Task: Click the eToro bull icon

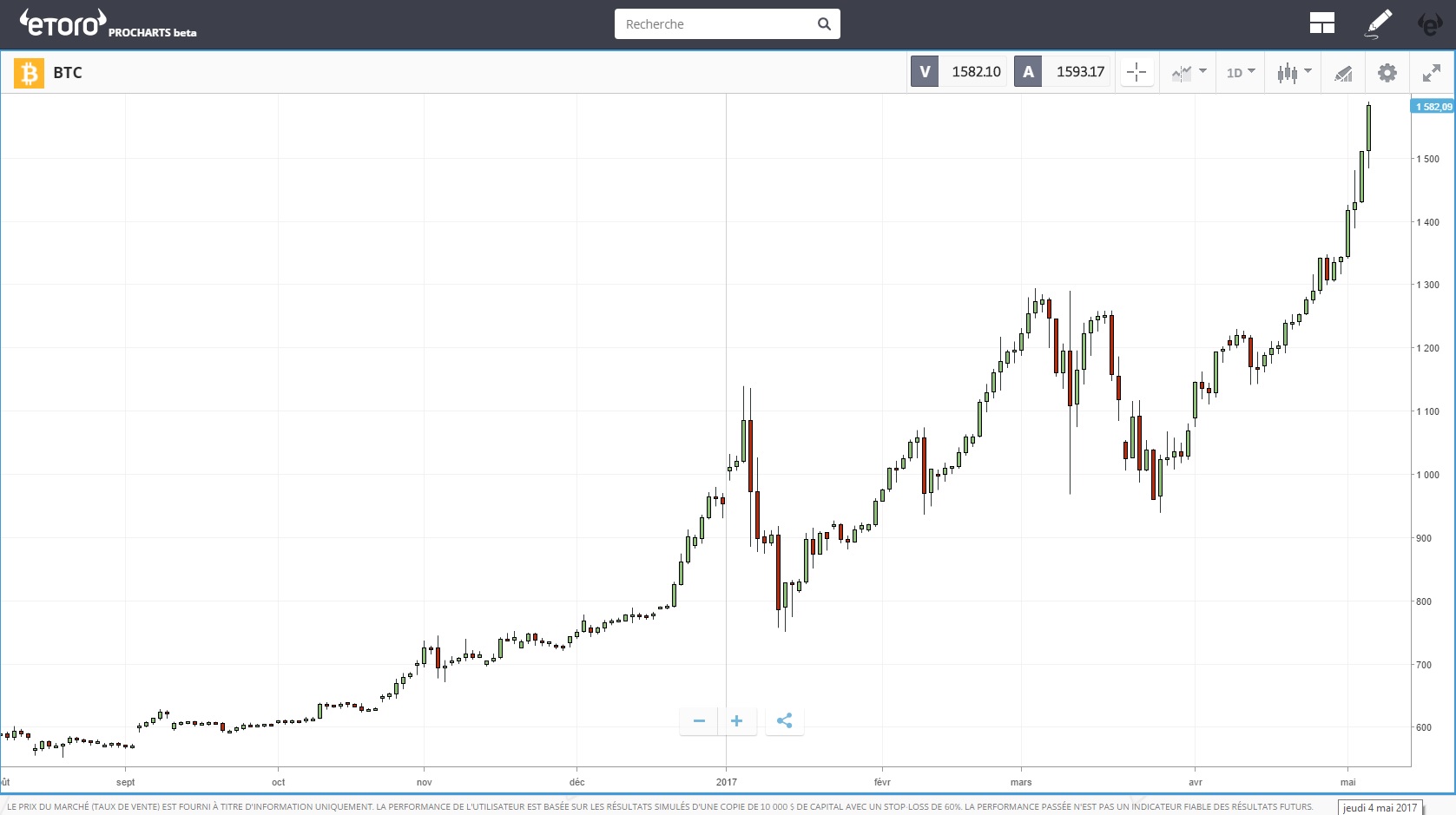Action: [1429, 24]
